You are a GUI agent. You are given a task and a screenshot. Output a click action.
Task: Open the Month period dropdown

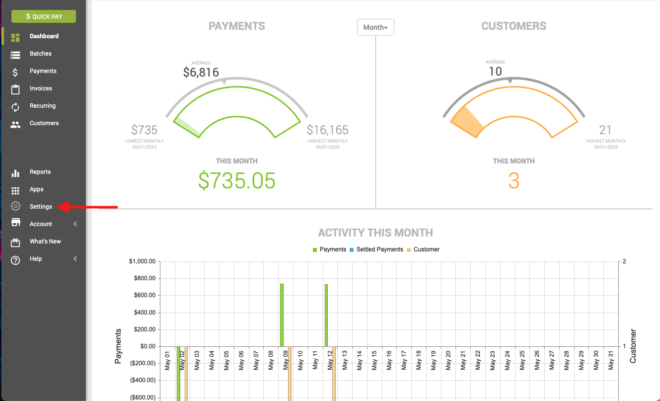pos(375,27)
